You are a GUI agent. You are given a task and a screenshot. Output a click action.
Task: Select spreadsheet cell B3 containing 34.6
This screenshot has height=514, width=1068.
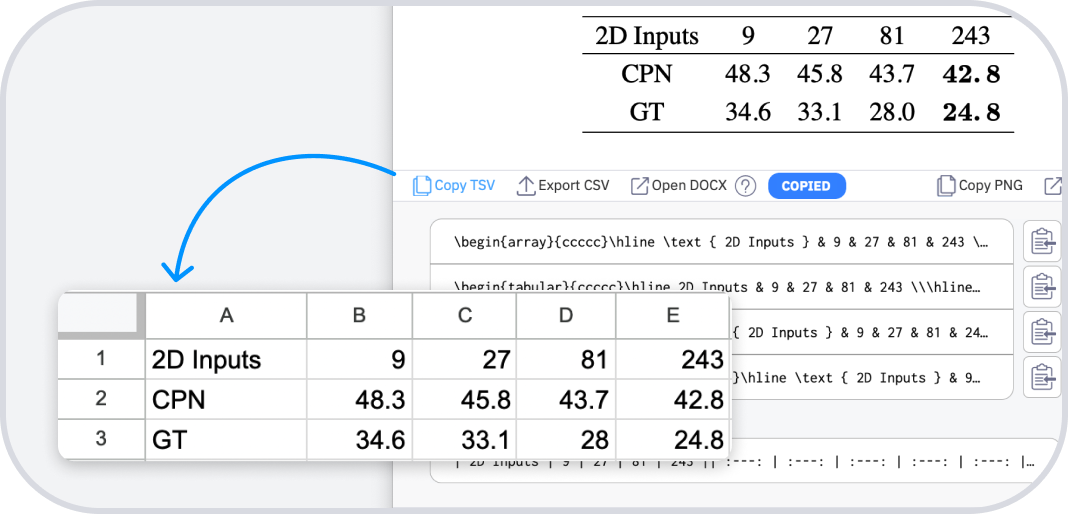click(360, 439)
